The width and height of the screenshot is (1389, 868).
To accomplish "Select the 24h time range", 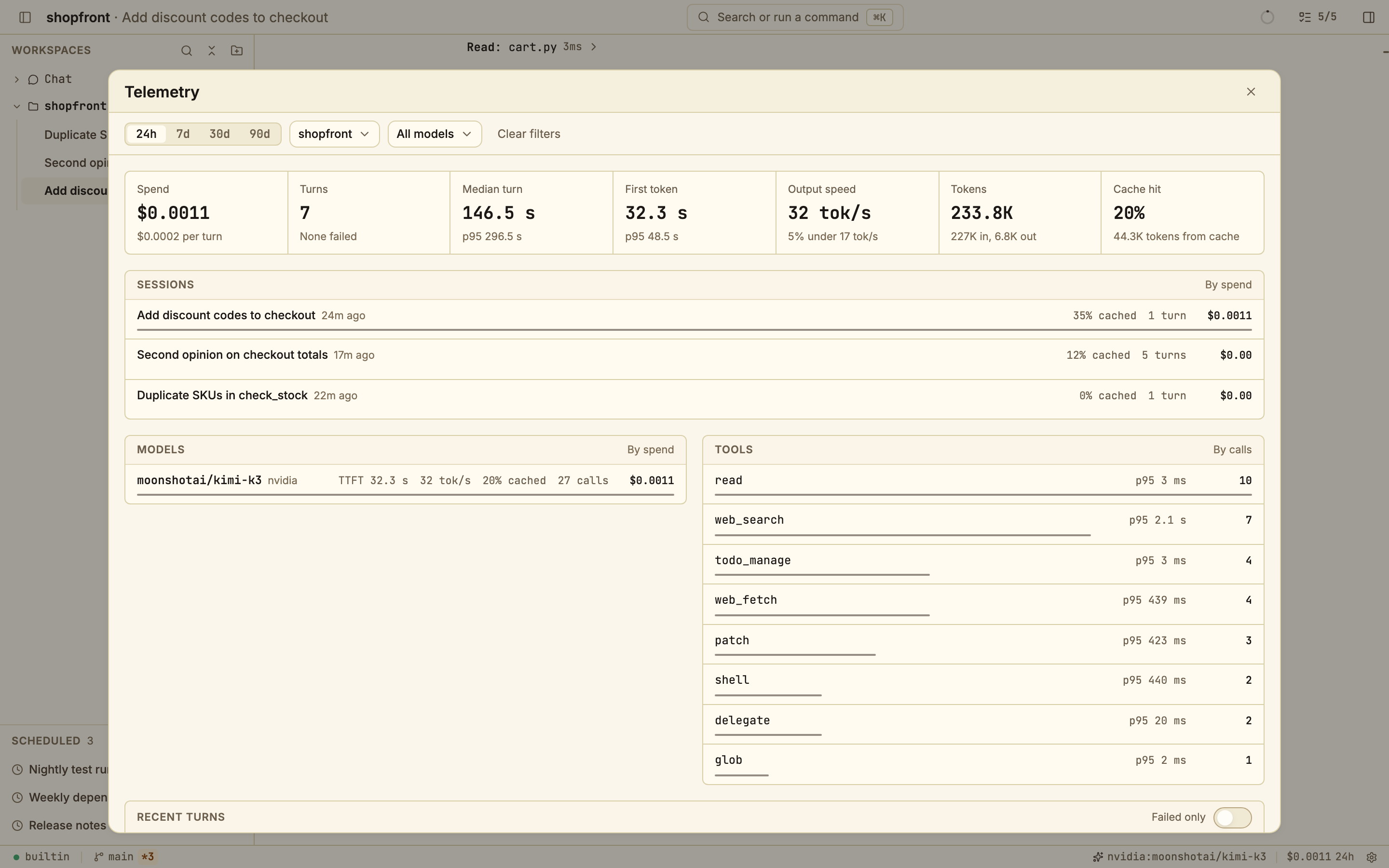I will click(146, 134).
